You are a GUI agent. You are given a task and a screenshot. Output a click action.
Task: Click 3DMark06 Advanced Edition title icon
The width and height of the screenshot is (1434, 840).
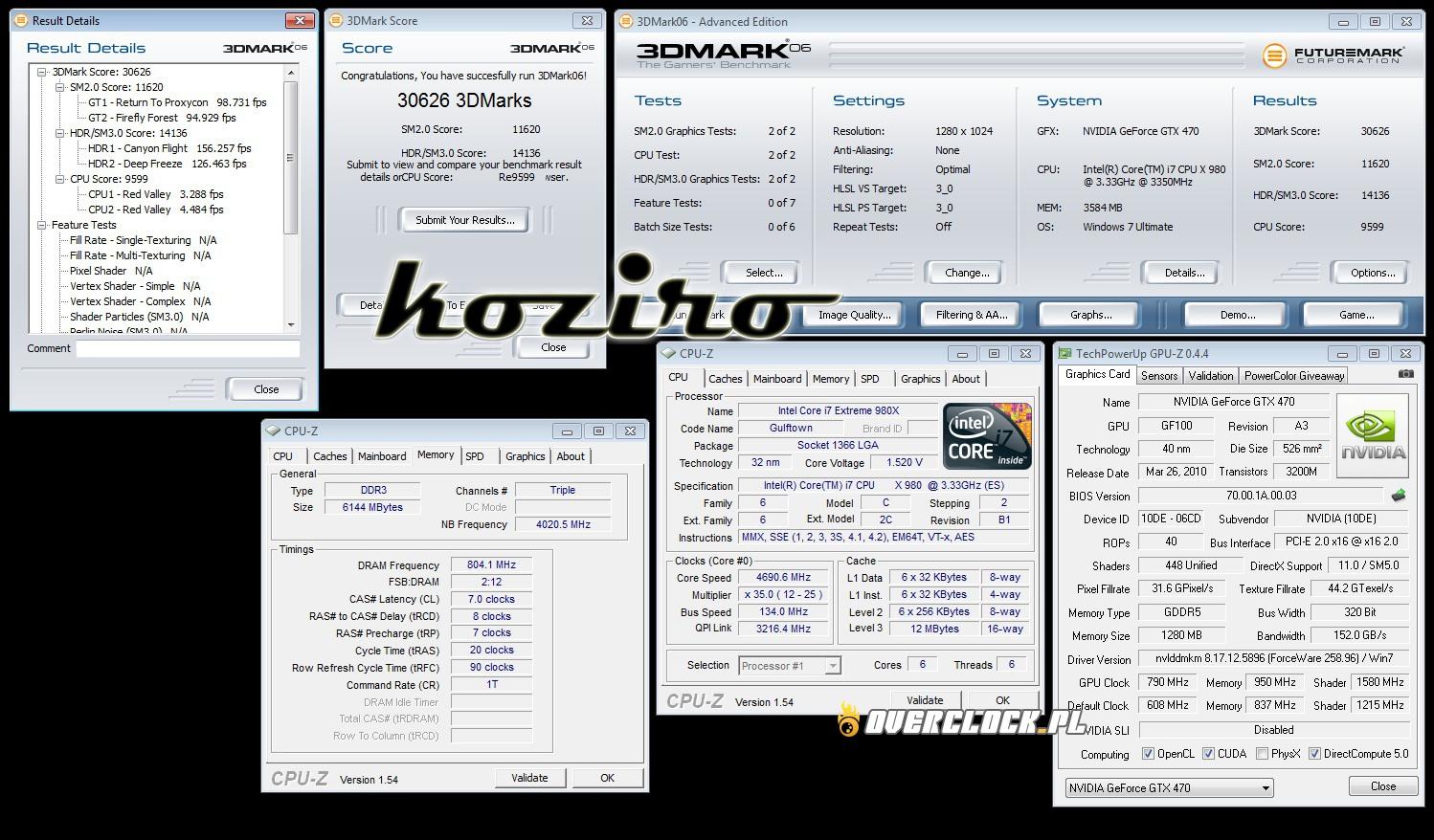[626, 21]
